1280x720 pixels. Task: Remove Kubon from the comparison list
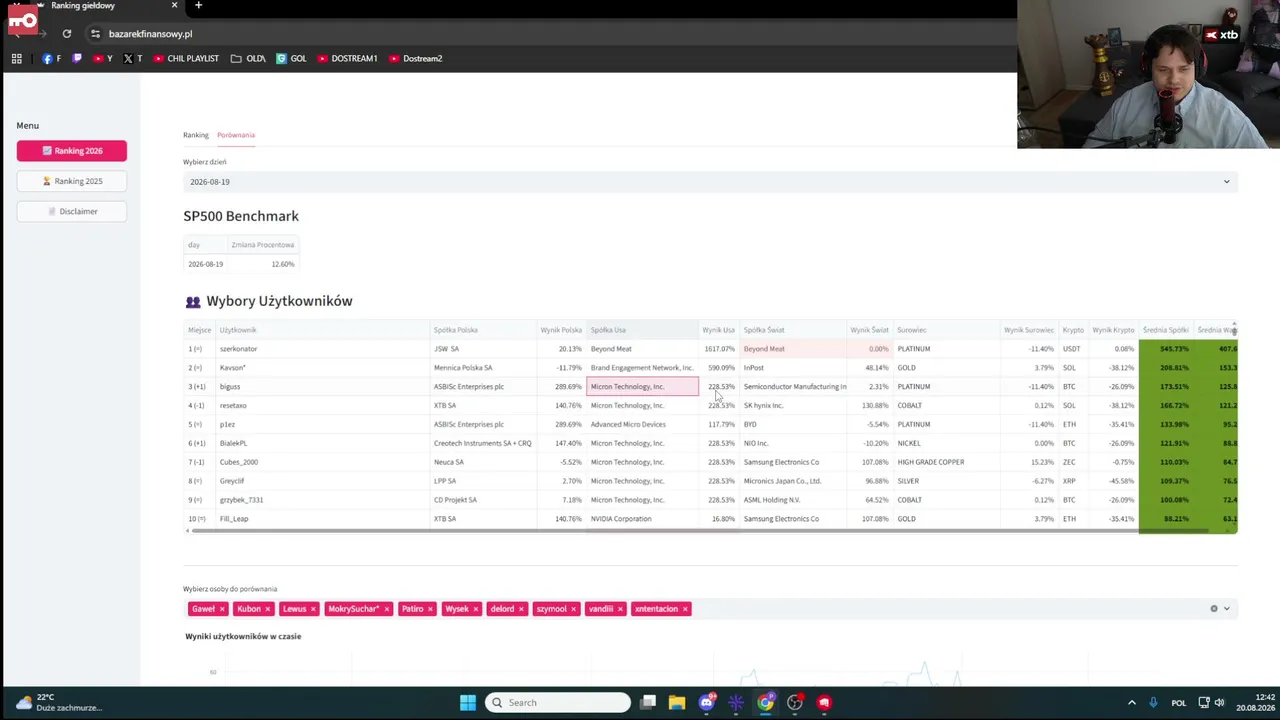(x=268, y=609)
